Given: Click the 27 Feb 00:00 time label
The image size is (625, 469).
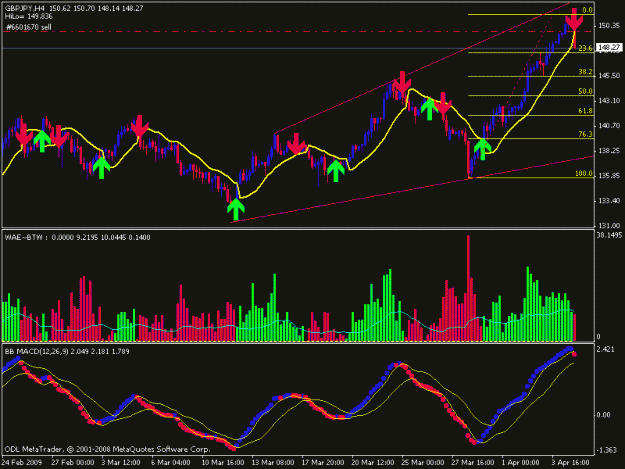Looking at the screenshot, I should (x=73, y=463).
